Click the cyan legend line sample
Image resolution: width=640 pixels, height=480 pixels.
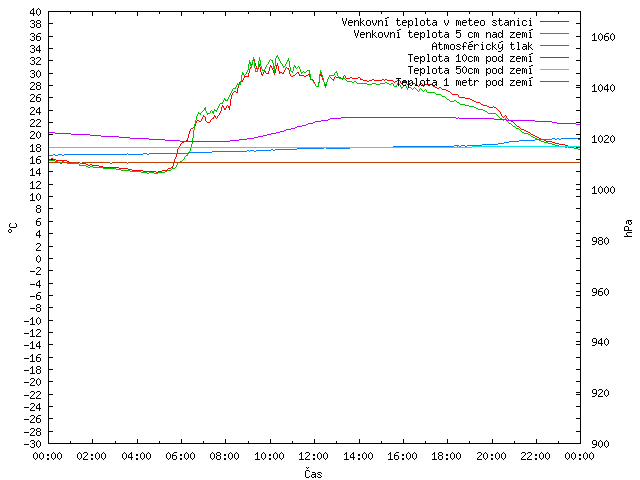554,70
